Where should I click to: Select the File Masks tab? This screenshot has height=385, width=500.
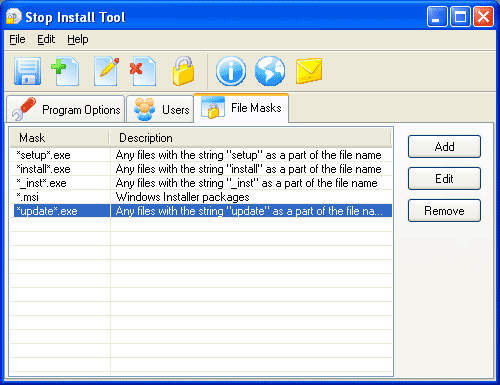click(241, 108)
